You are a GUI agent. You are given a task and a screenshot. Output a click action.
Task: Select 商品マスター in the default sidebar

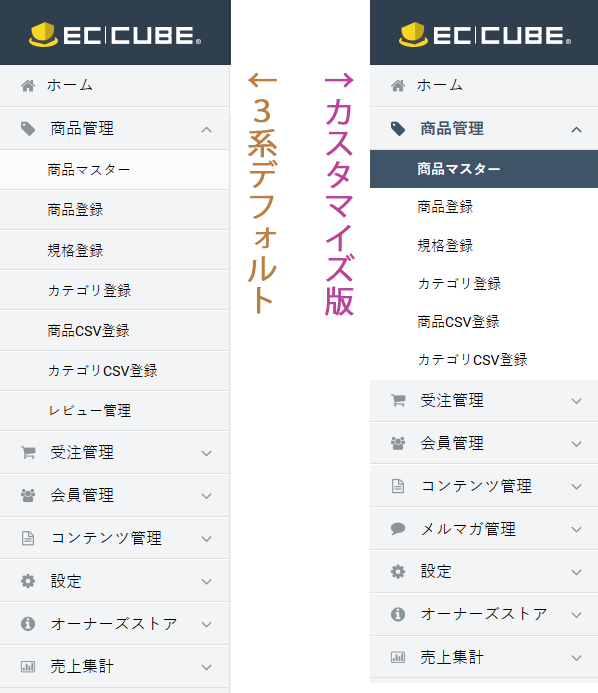(x=114, y=170)
